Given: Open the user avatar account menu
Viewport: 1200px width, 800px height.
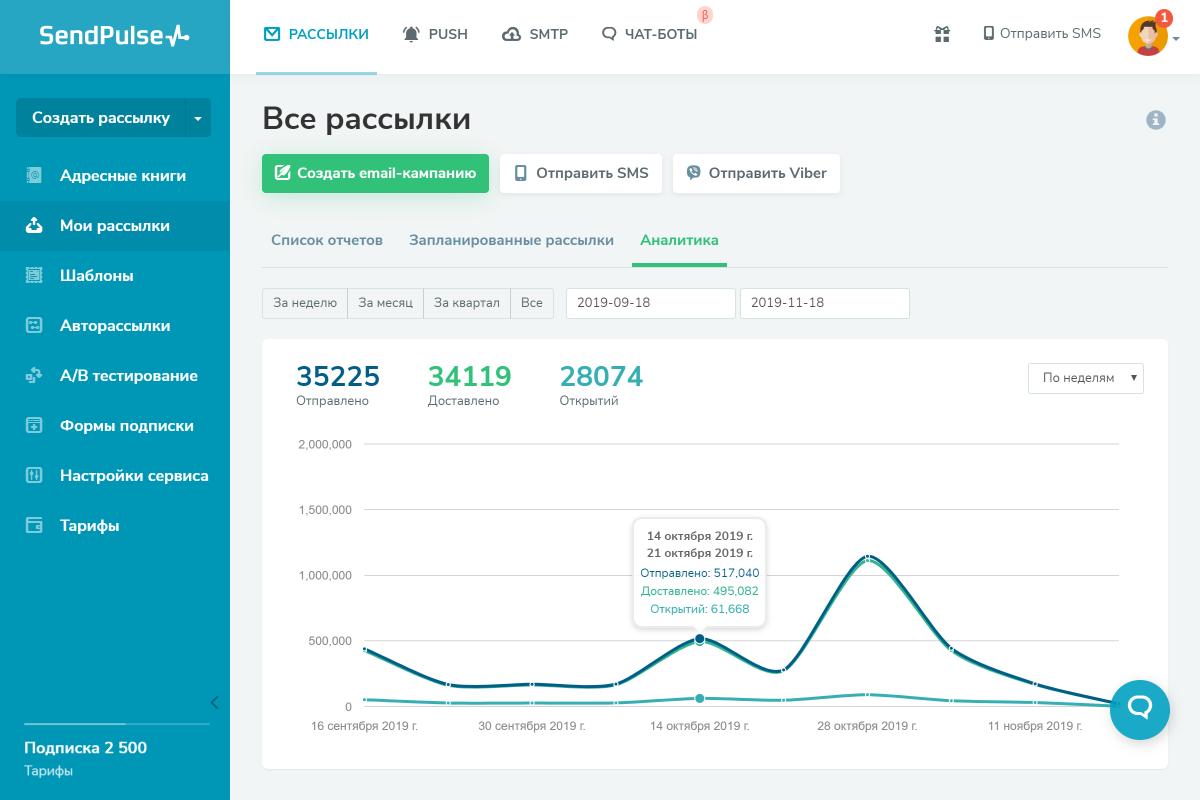Looking at the screenshot, I should pos(1150,37).
